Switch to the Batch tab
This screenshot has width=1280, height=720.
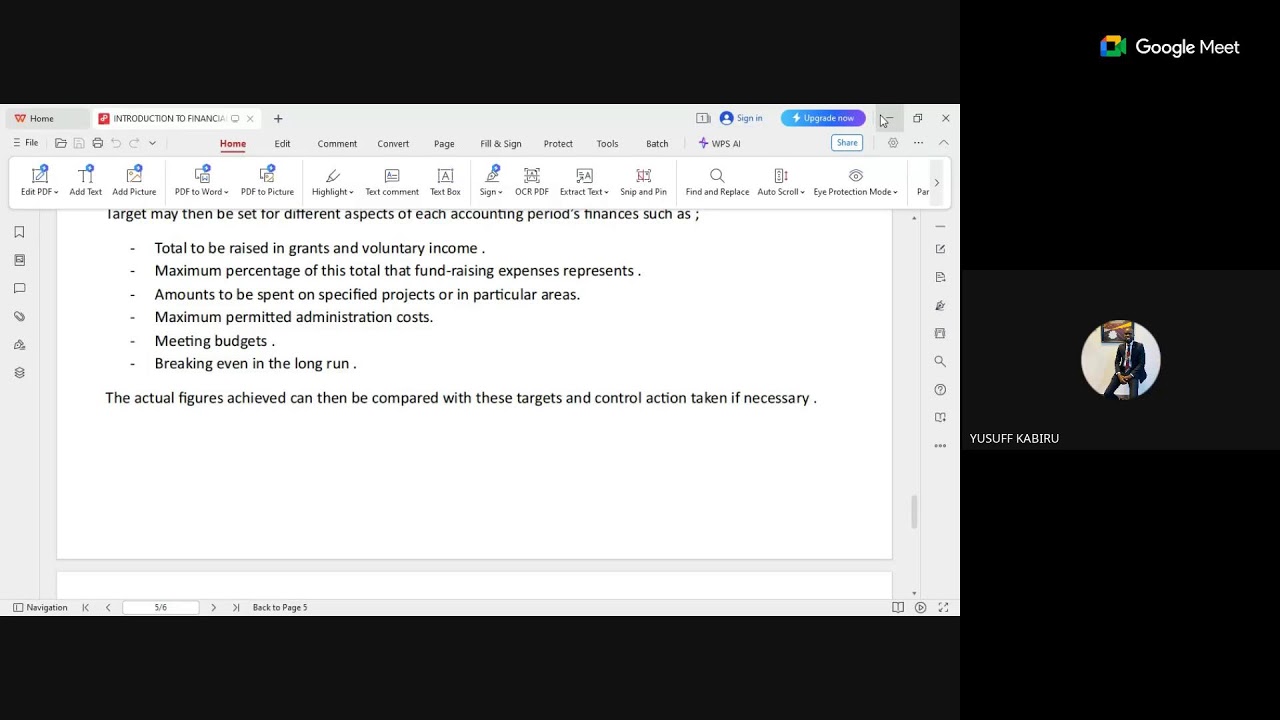[x=657, y=143]
